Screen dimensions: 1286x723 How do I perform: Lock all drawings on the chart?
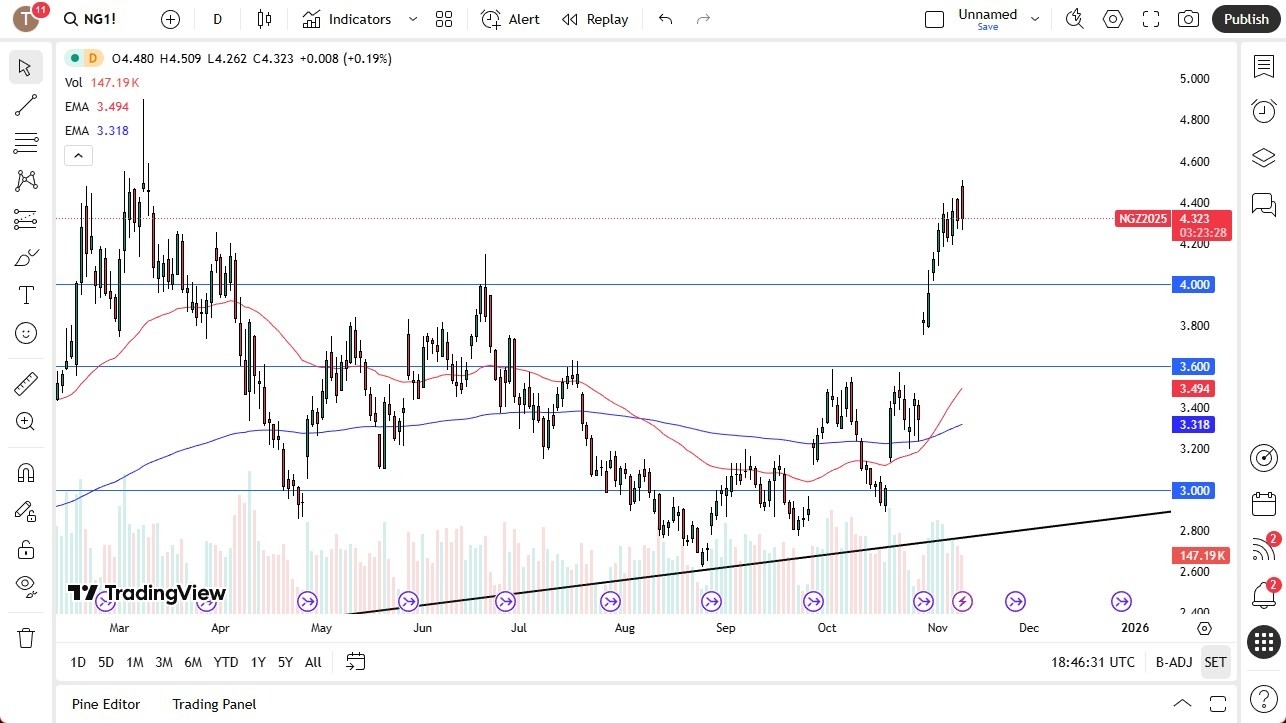coord(25,549)
